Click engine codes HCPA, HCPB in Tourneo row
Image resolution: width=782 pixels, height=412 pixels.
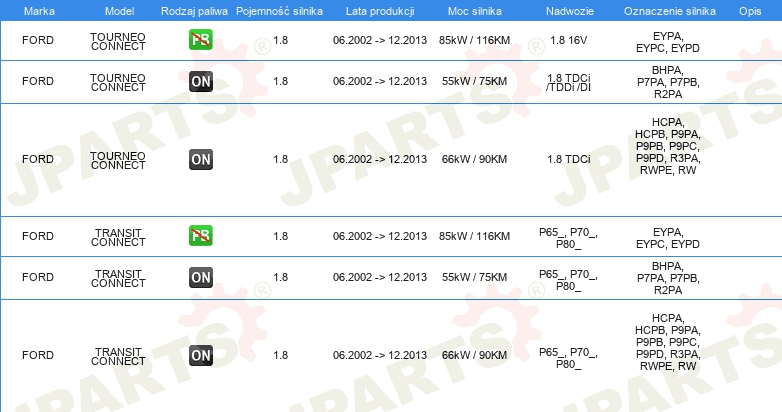(668, 147)
